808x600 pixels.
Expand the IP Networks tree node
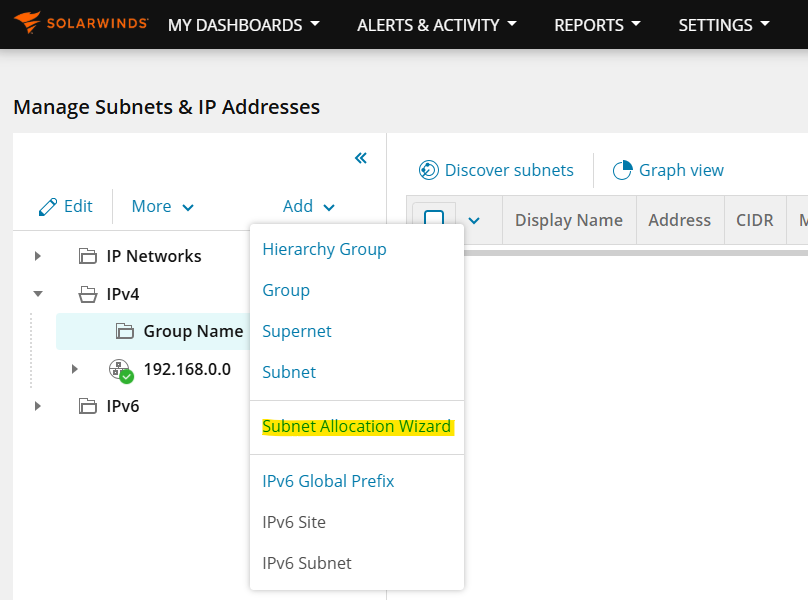tap(37, 255)
